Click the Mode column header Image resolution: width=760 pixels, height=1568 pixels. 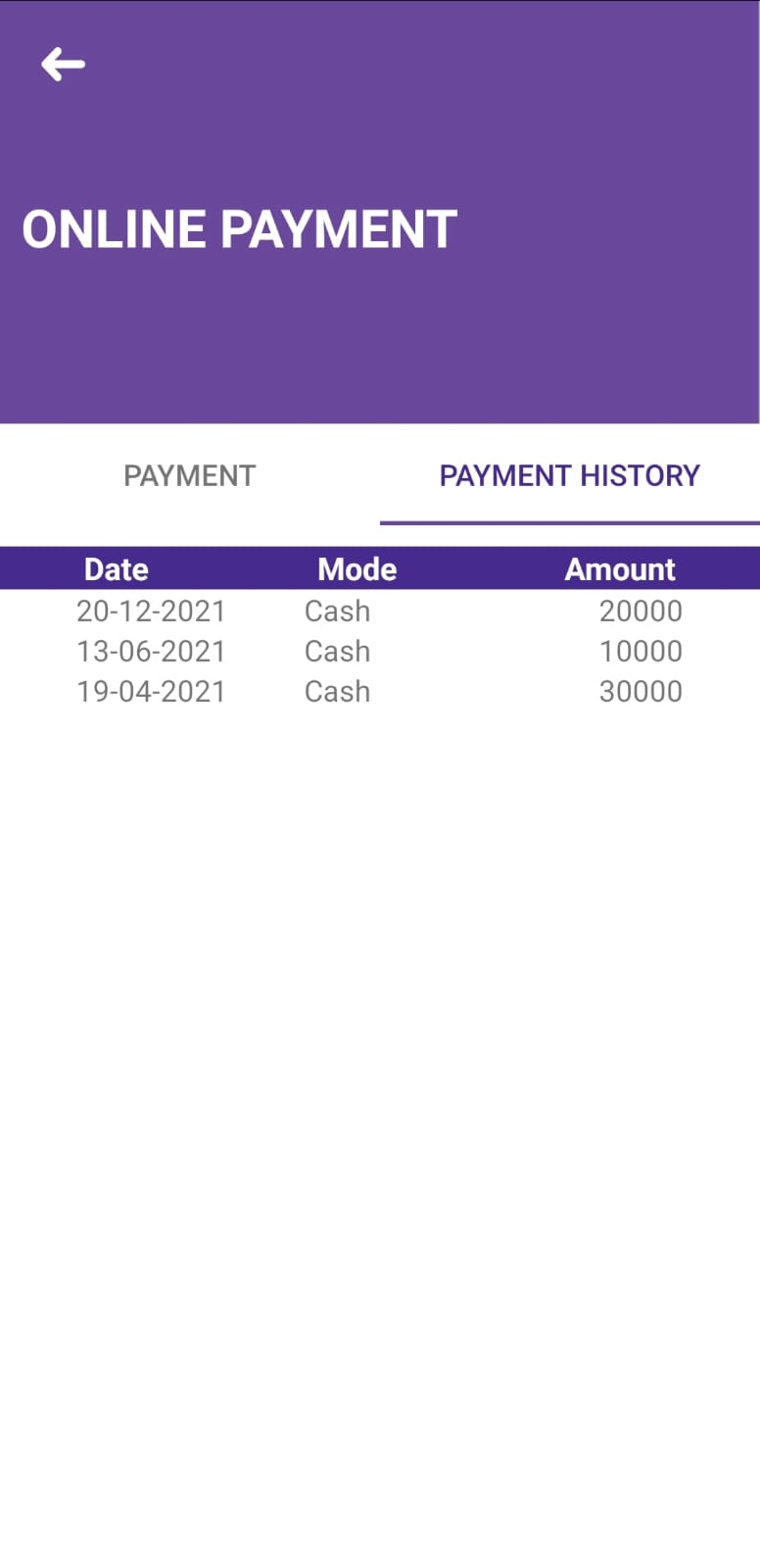click(x=356, y=569)
